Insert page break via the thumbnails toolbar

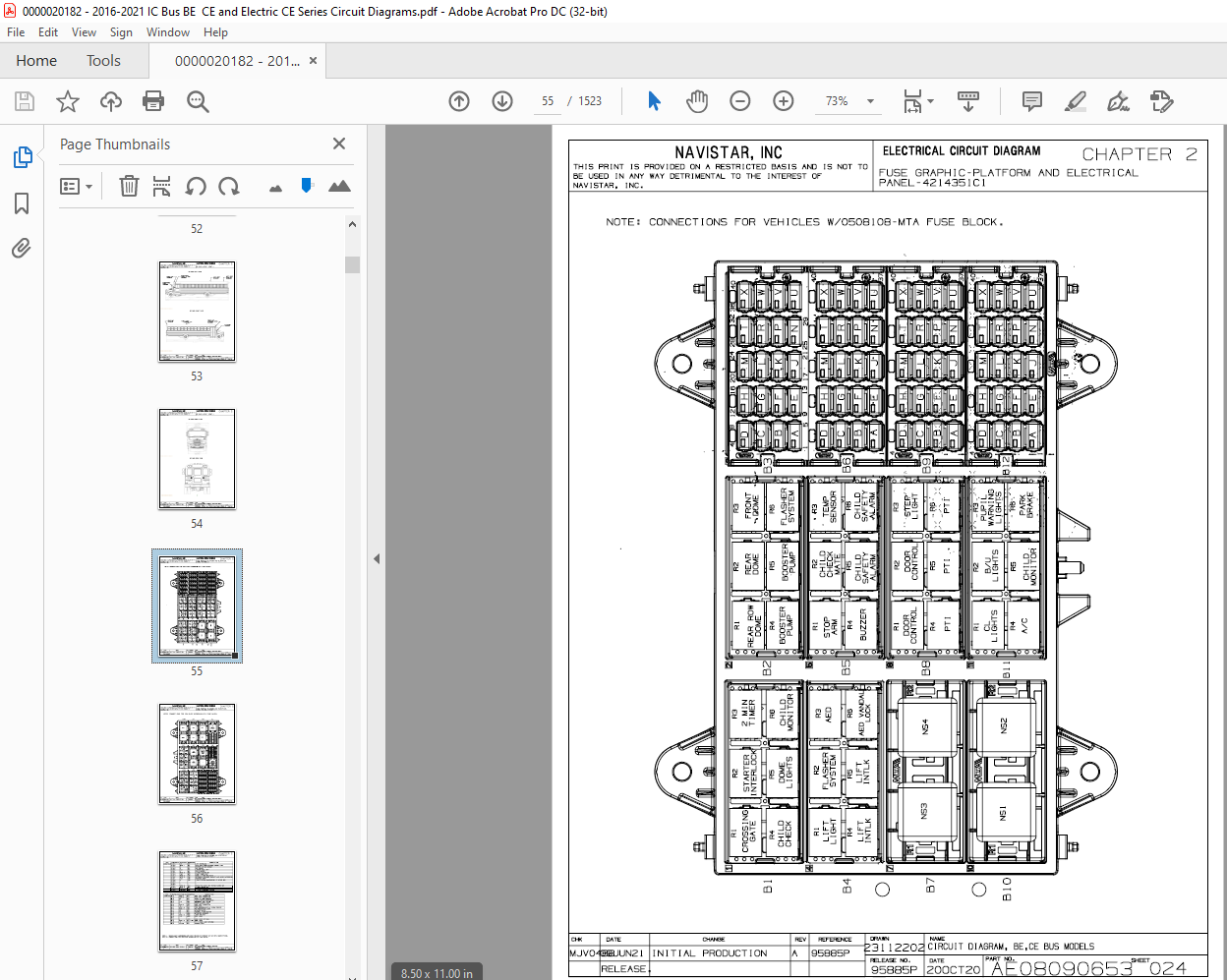click(162, 186)
